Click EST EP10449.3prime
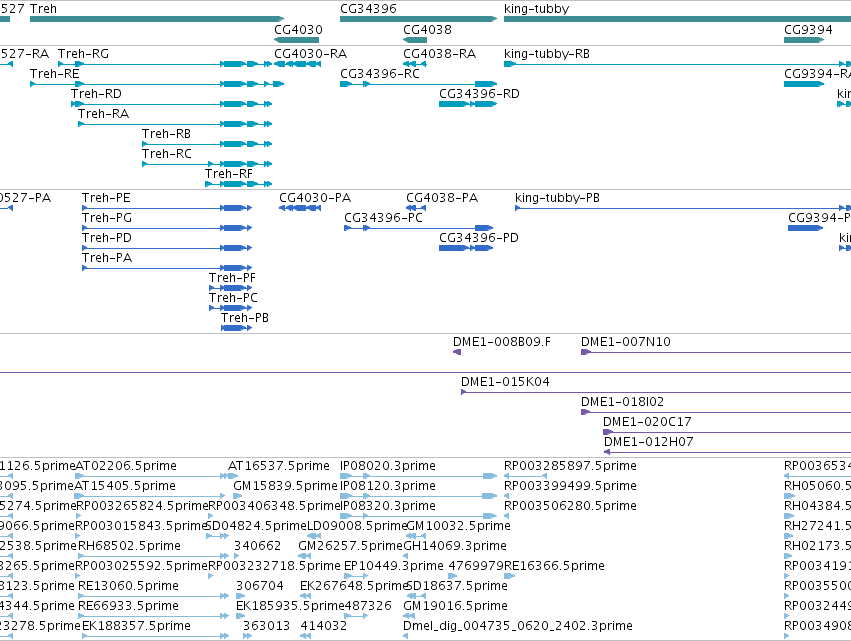Image resolution: width=851 pixels, height=641 pixels. (356, 576)
